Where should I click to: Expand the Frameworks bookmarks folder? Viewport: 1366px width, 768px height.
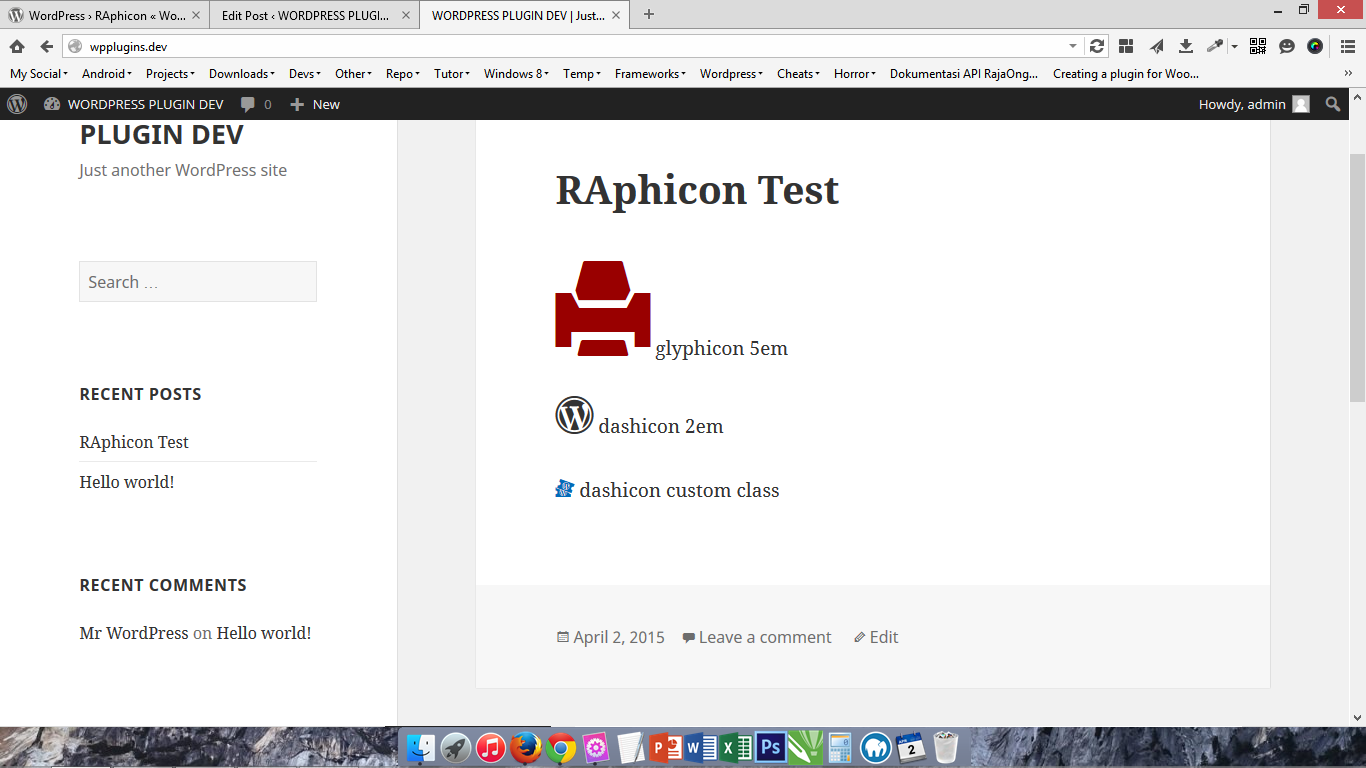click(x=650, y=73)
